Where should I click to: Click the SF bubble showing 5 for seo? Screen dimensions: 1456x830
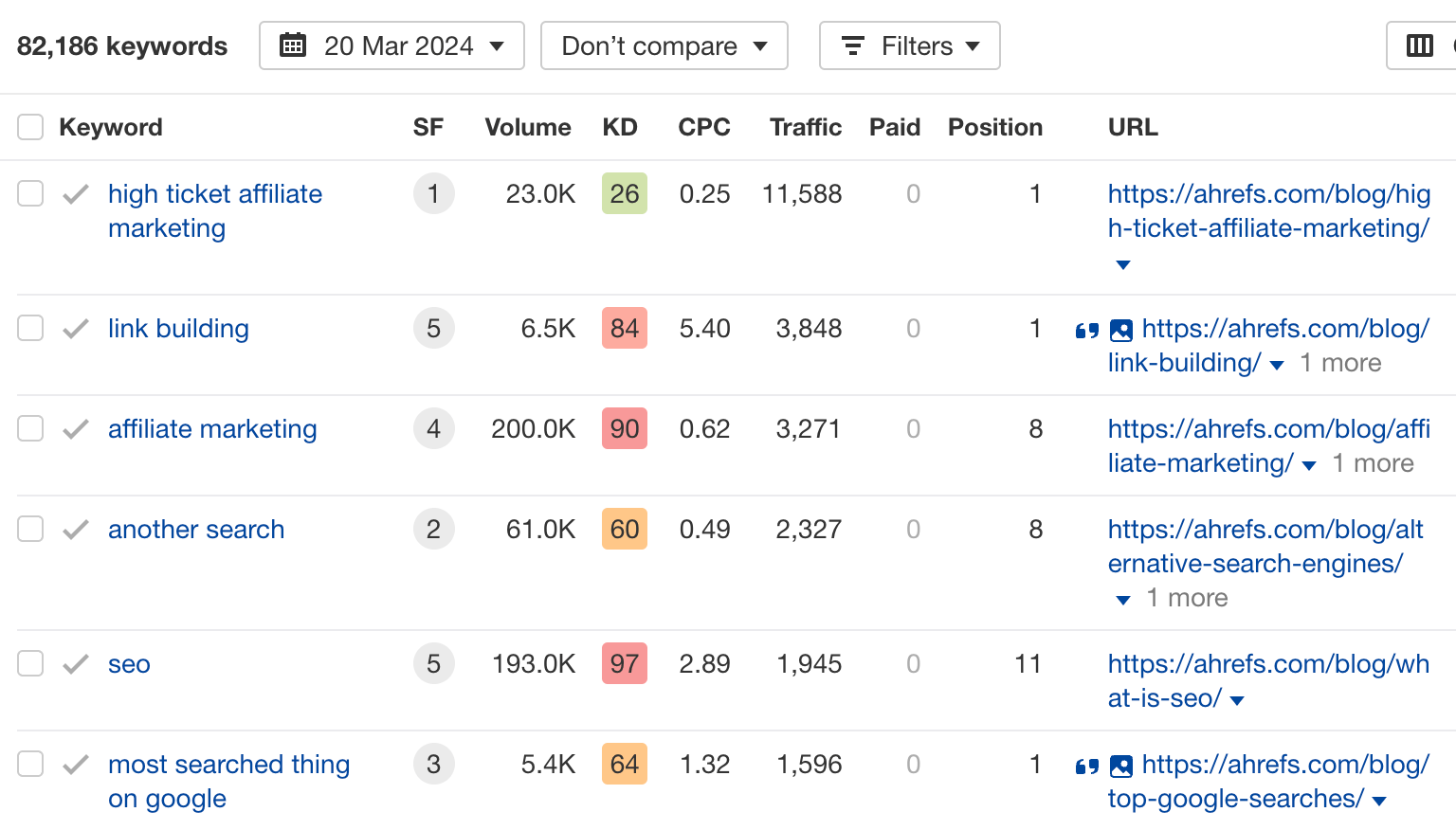tap(433, 663)
